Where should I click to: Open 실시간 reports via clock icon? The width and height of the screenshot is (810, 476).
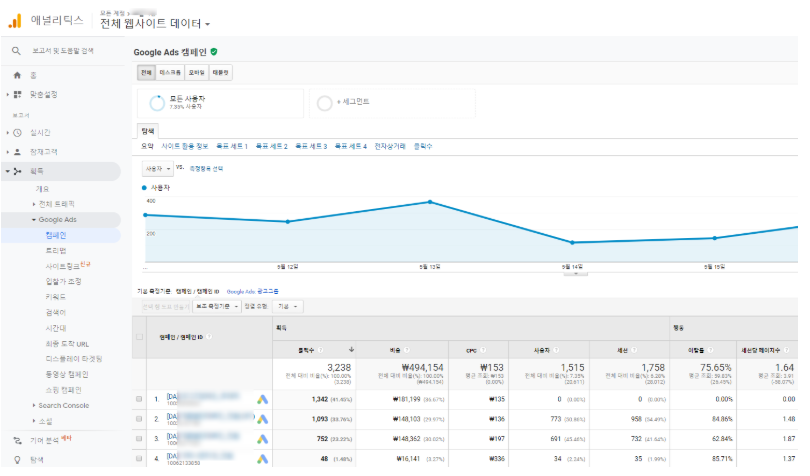pos(18,133)
